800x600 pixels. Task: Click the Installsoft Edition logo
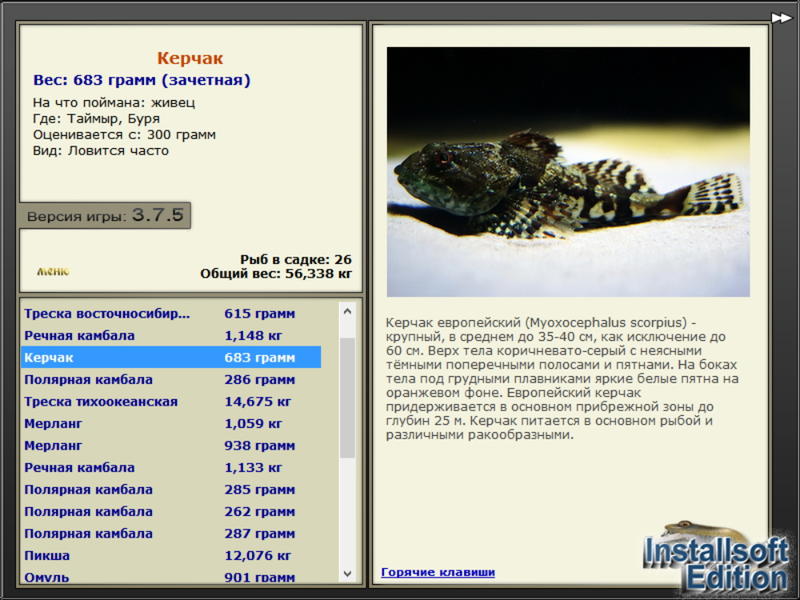(715, 560)
